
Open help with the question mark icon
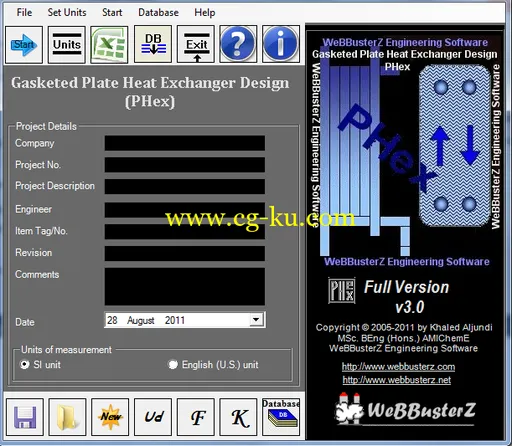[x=238, y=44]
